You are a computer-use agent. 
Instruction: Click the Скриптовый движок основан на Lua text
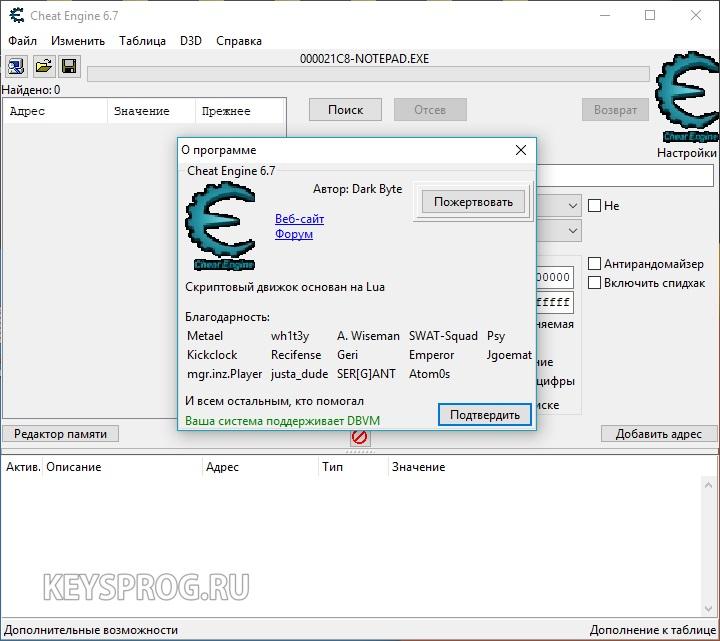pyautogui.click(x=285, y=287)
